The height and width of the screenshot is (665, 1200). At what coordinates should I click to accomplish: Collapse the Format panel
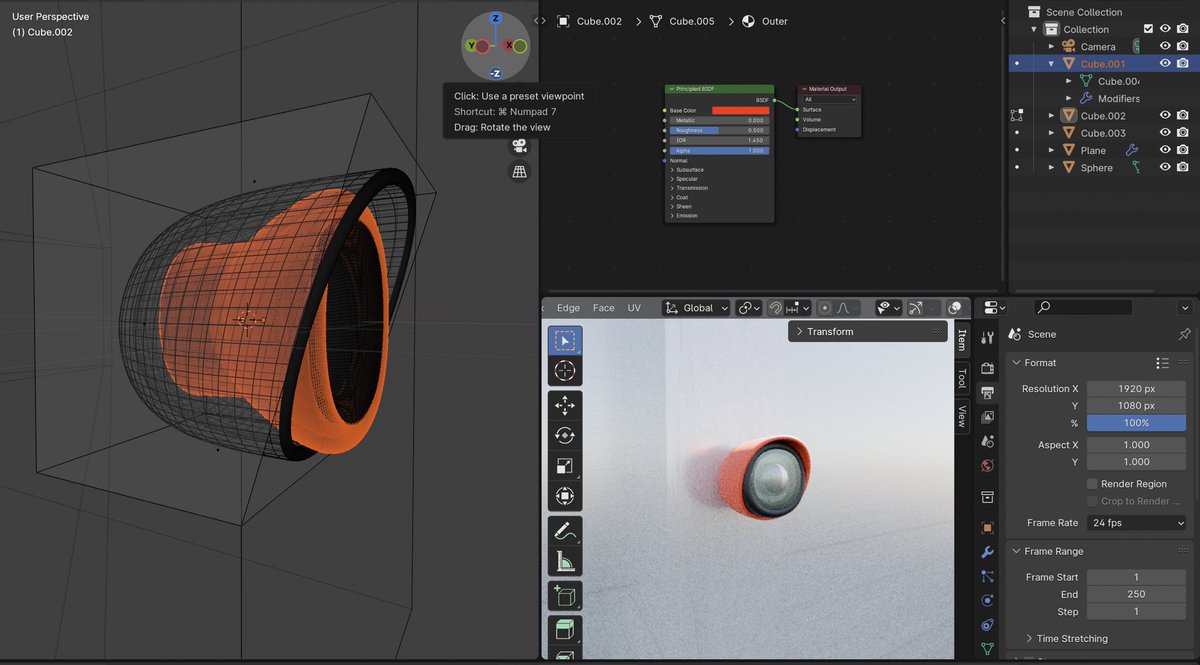click(1016, 363)
